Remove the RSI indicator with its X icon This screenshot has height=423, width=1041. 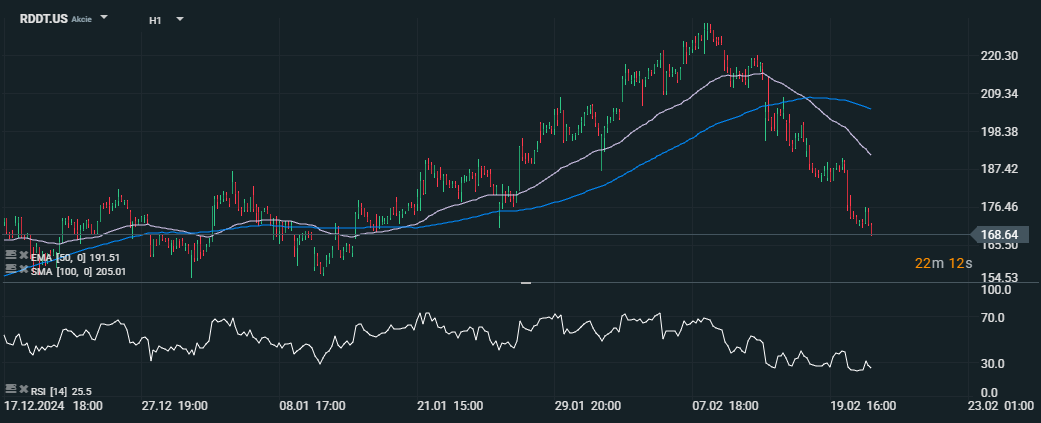click(x=23, y=388)
